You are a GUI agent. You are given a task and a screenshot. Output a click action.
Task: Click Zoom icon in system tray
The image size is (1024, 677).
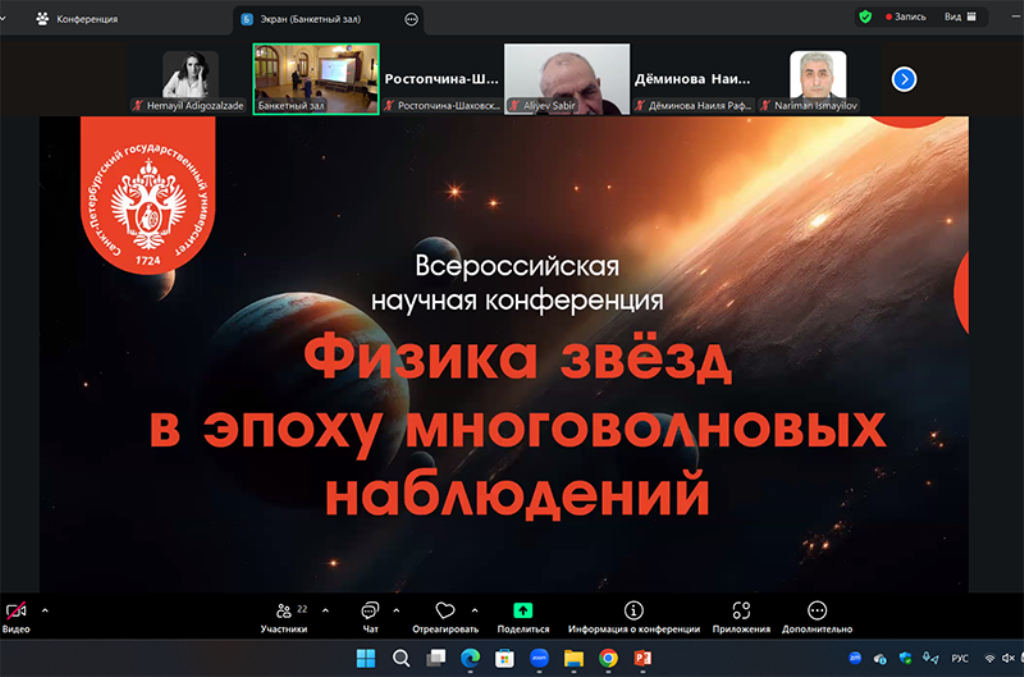click(855, 658)
